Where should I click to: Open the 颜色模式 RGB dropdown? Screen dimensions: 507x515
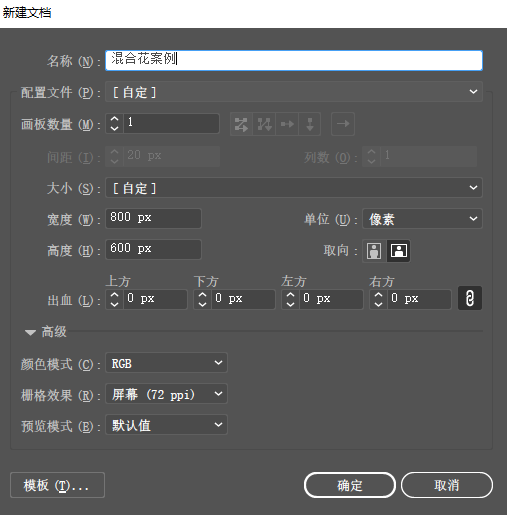coord(166,363)
